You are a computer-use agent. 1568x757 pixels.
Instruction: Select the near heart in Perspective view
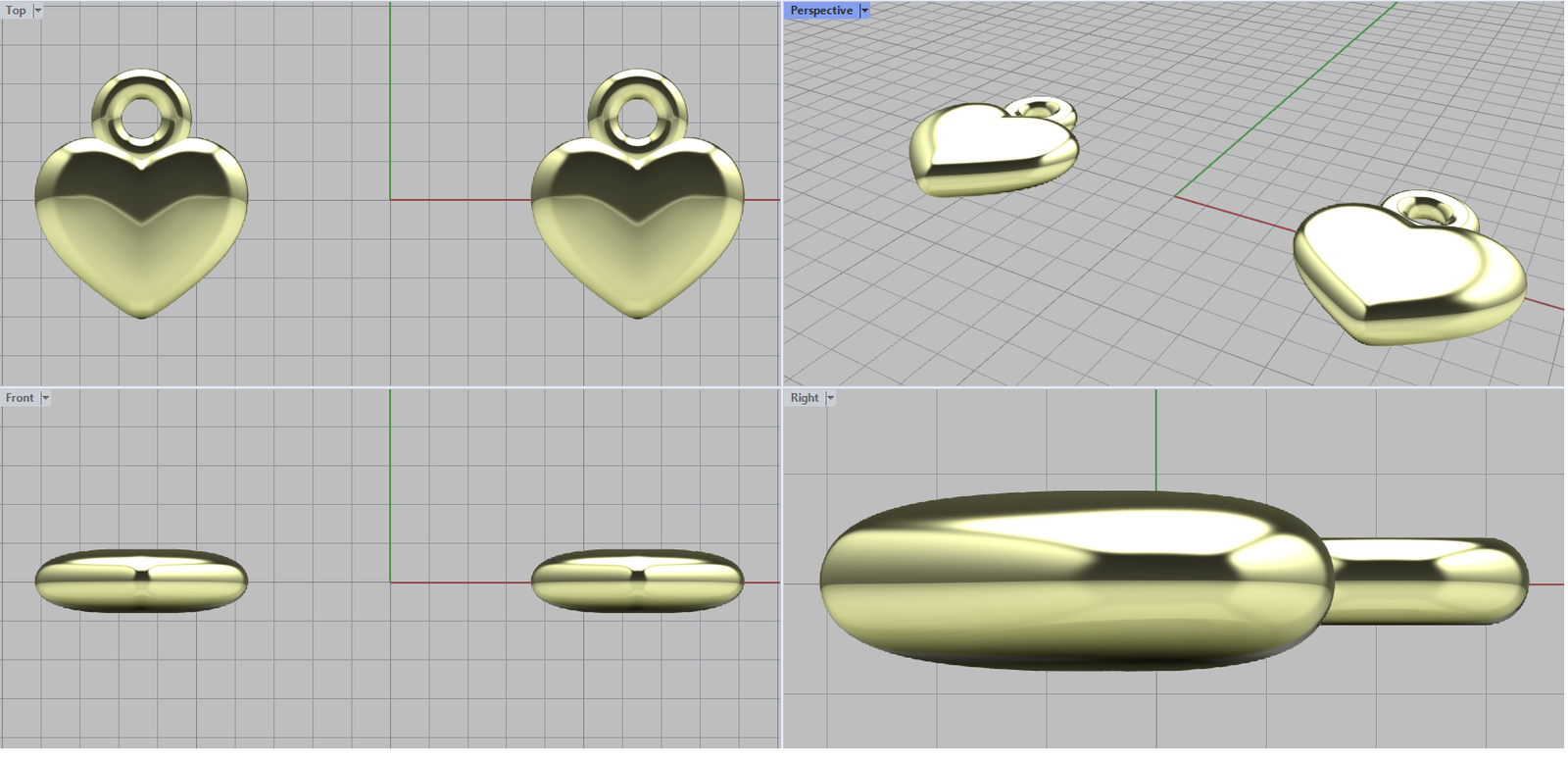click(1401, 275)
